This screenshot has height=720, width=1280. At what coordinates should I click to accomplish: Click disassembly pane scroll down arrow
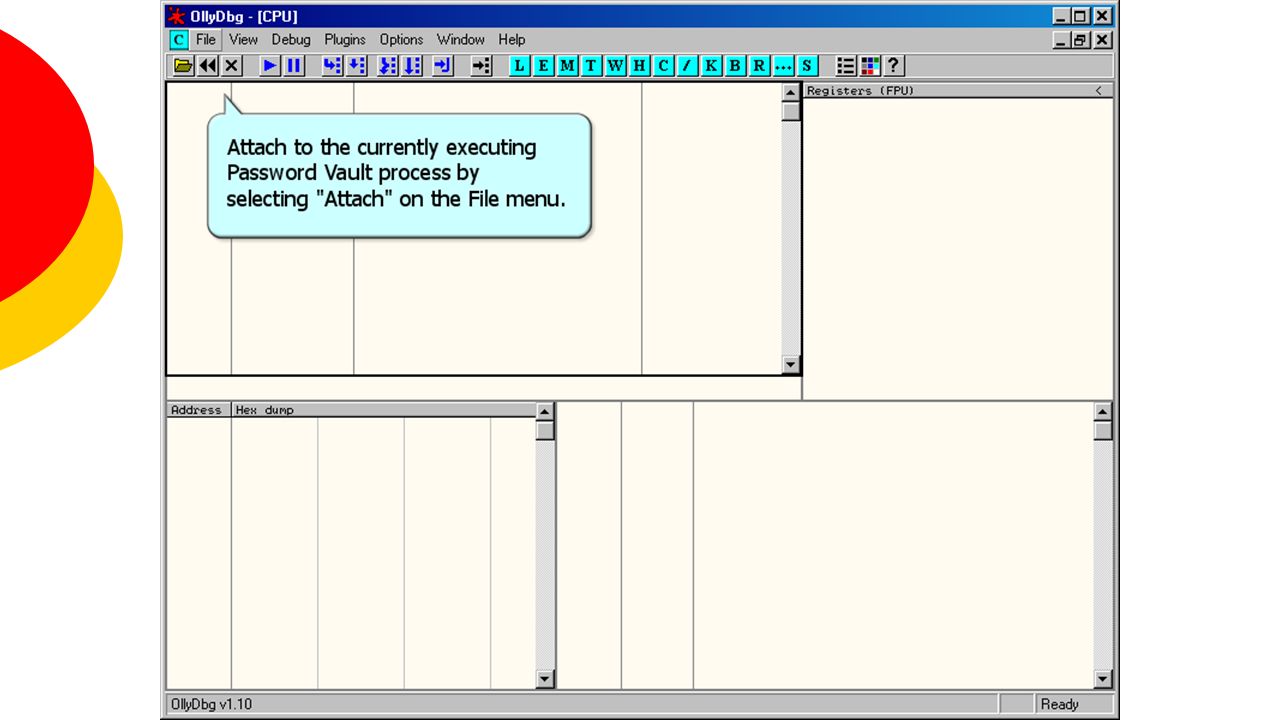pyautogui.click(x=791, y=365)
